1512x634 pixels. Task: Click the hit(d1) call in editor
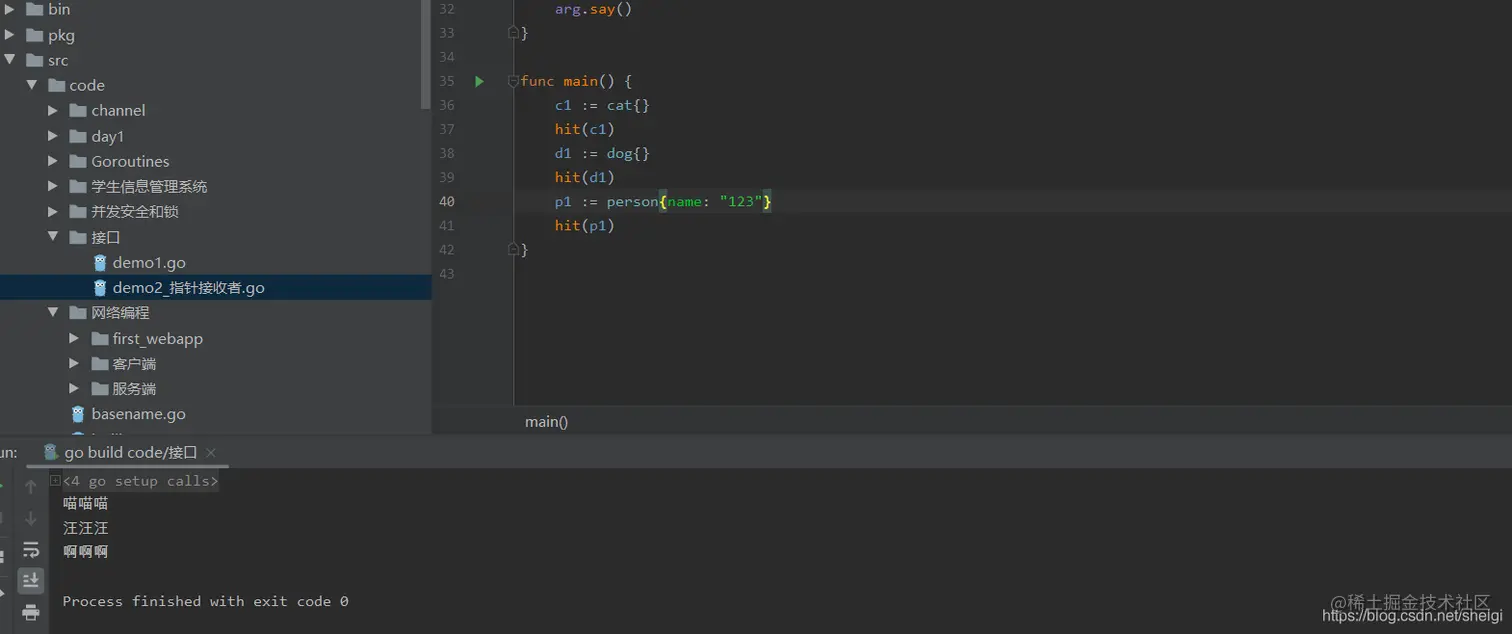click(584, 177)
